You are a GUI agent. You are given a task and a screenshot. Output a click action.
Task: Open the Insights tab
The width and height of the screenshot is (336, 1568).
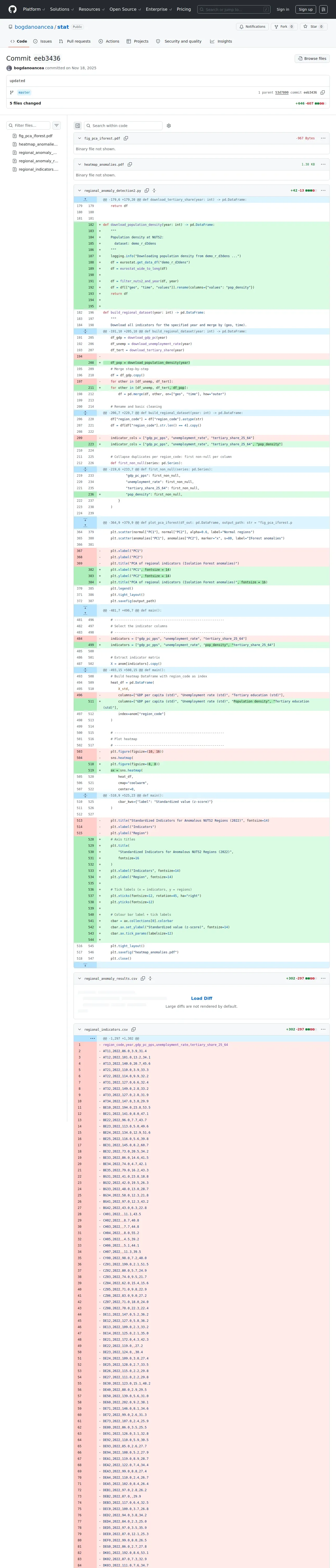point(221,41)
